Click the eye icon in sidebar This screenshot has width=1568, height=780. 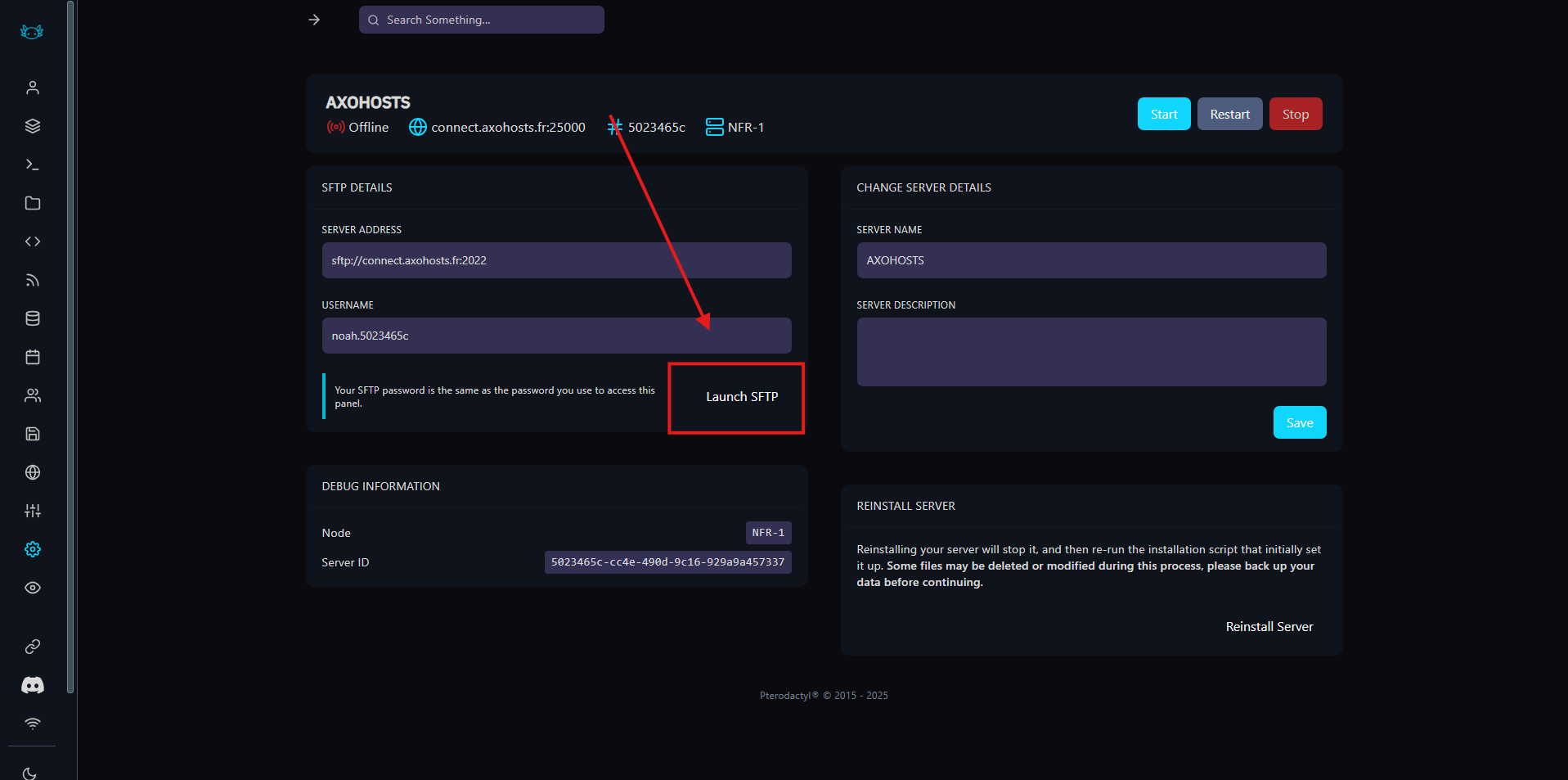[x=33, y=588]
